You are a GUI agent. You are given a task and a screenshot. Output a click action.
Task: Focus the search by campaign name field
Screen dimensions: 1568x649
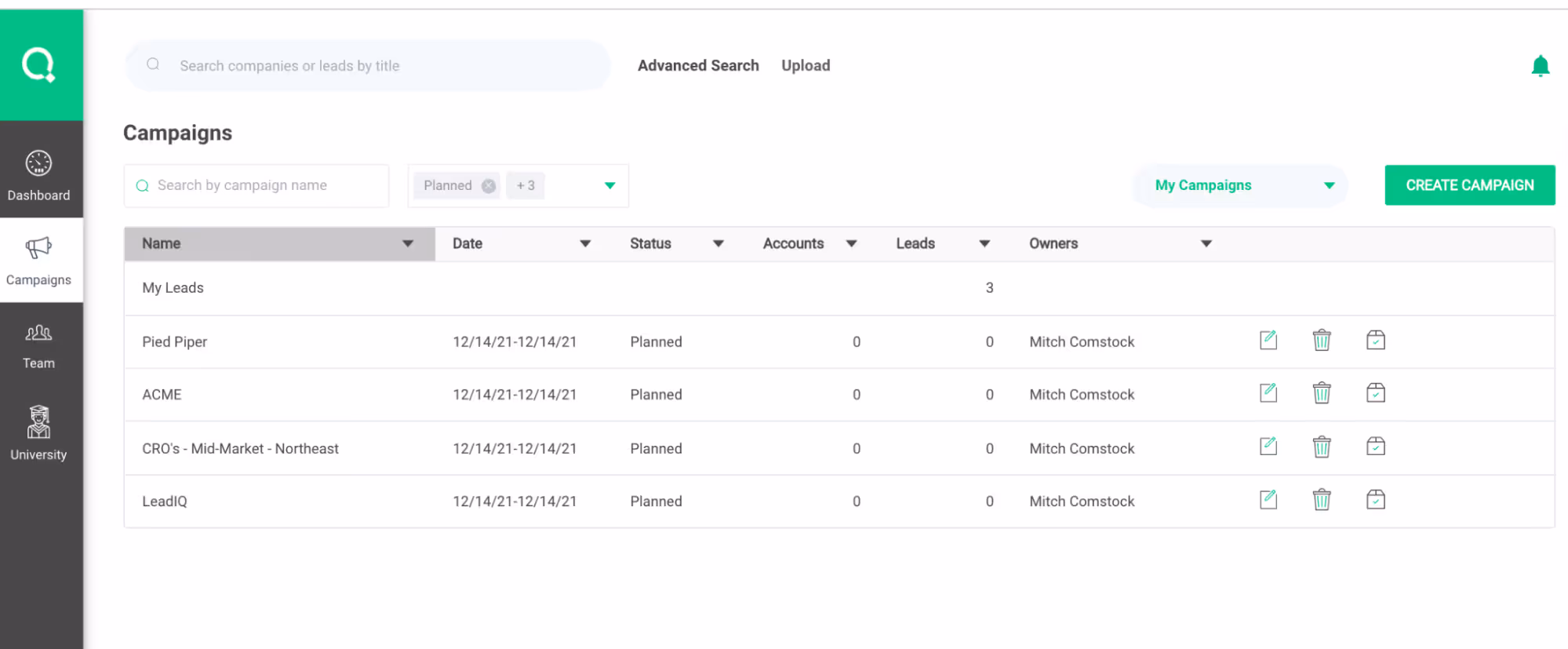[x=256, y=186]
